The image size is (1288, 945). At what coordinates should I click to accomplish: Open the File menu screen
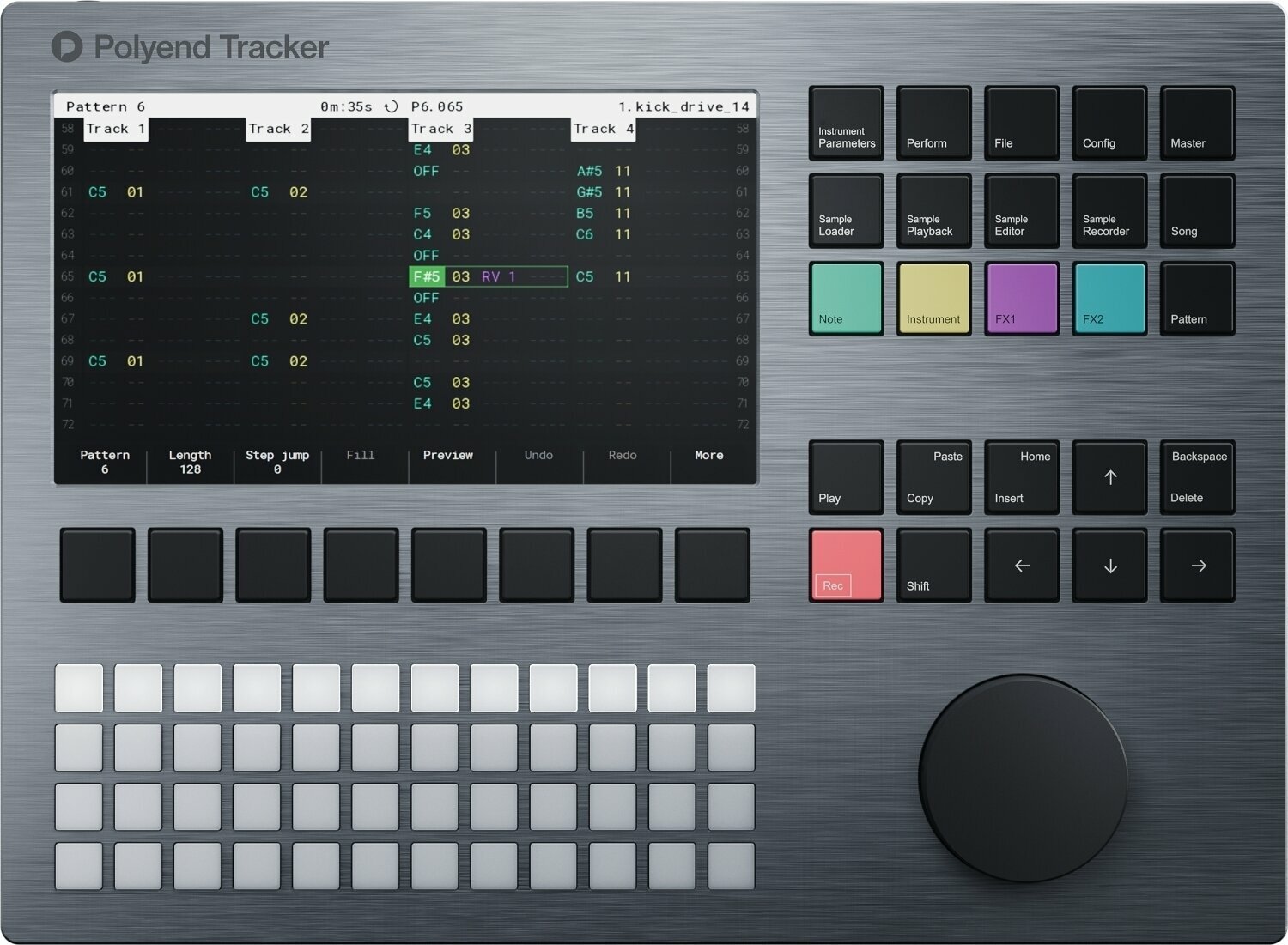click(1021, 123)
